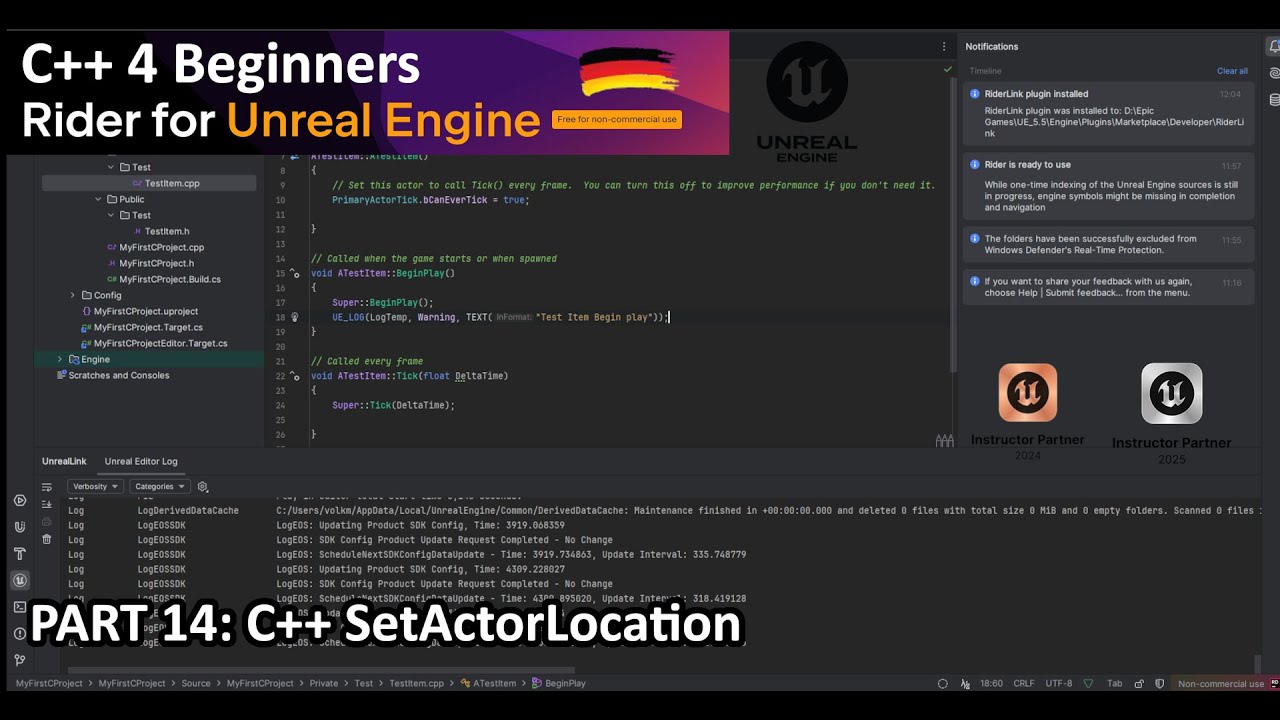Image resolution: width=1280 pixels, height=720 pixels.
Task: Click the gutter icon at line 18
Action: pos(294,317)
